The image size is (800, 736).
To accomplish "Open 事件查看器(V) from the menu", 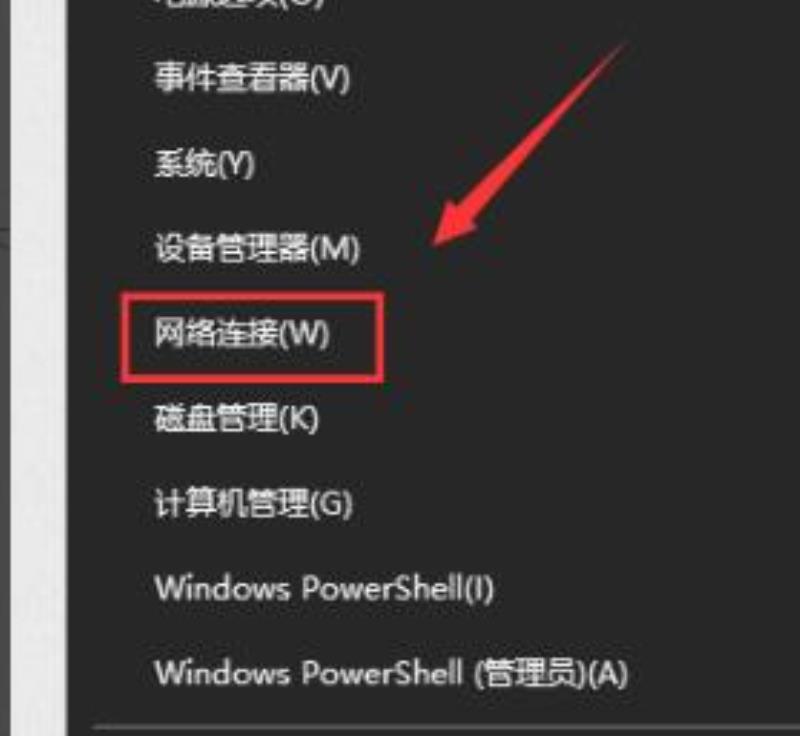I will [x=252, y=79].
